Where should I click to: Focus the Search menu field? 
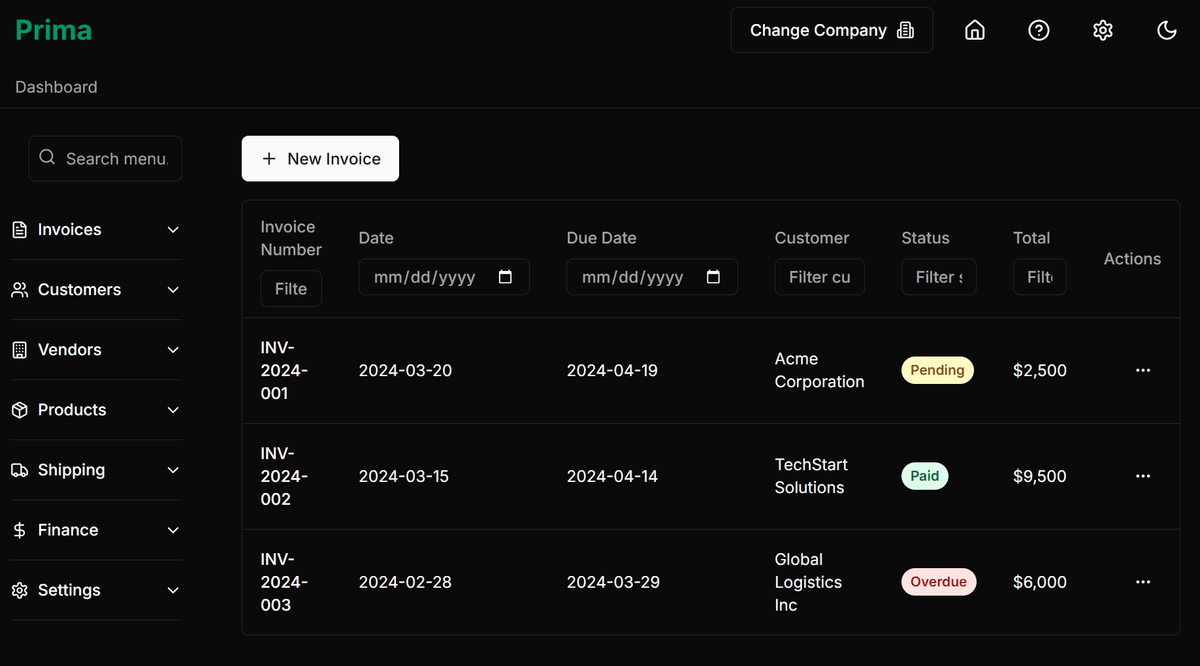click(105, 158)
